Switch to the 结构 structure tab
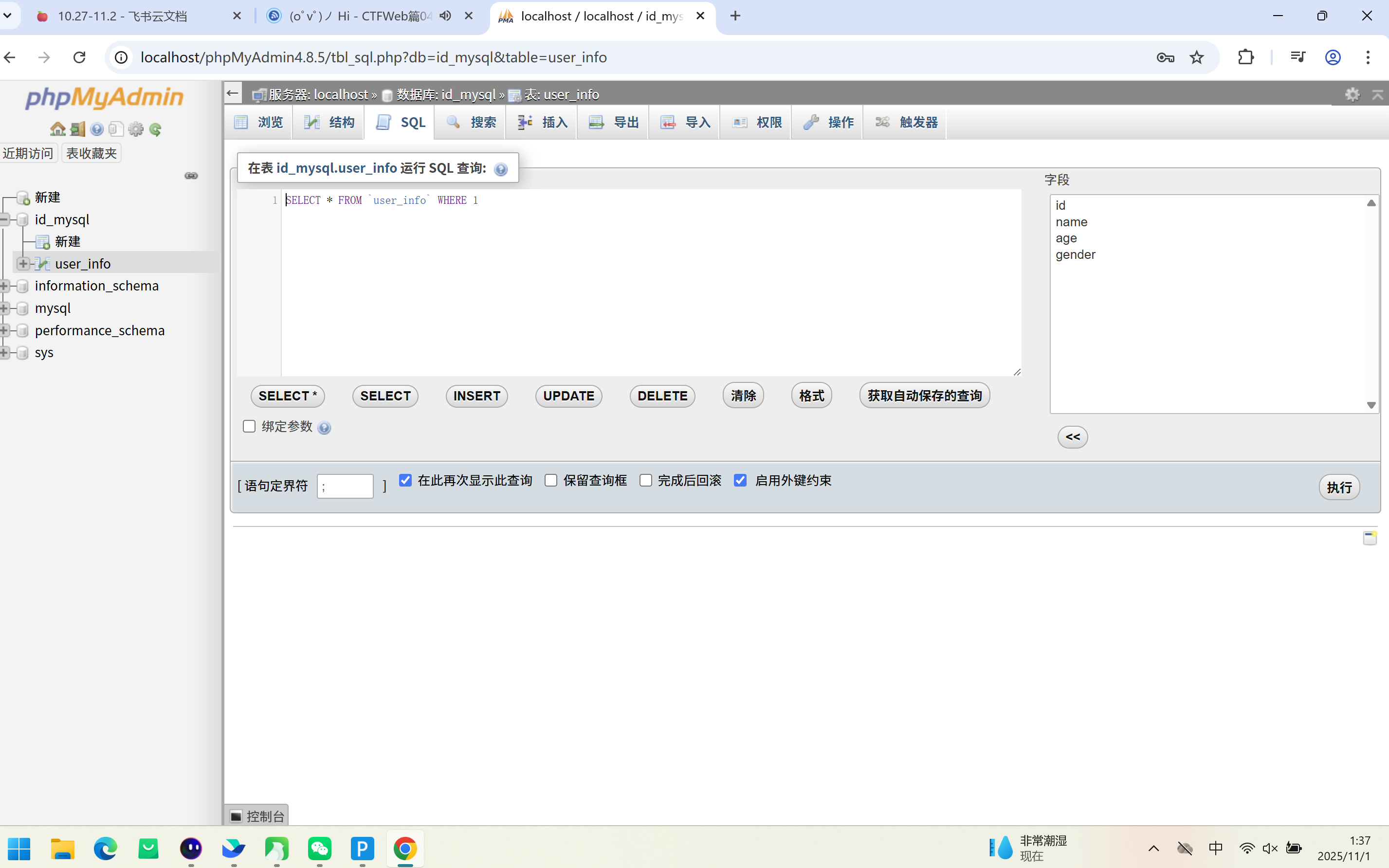This screenshot has height=868, width=1389. point(329,122)
